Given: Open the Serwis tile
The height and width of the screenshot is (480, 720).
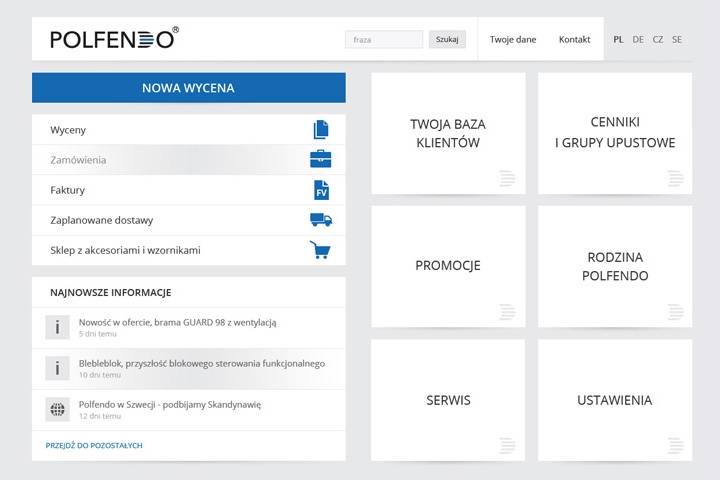Looking at the screenshot, I should click(448, 400).
